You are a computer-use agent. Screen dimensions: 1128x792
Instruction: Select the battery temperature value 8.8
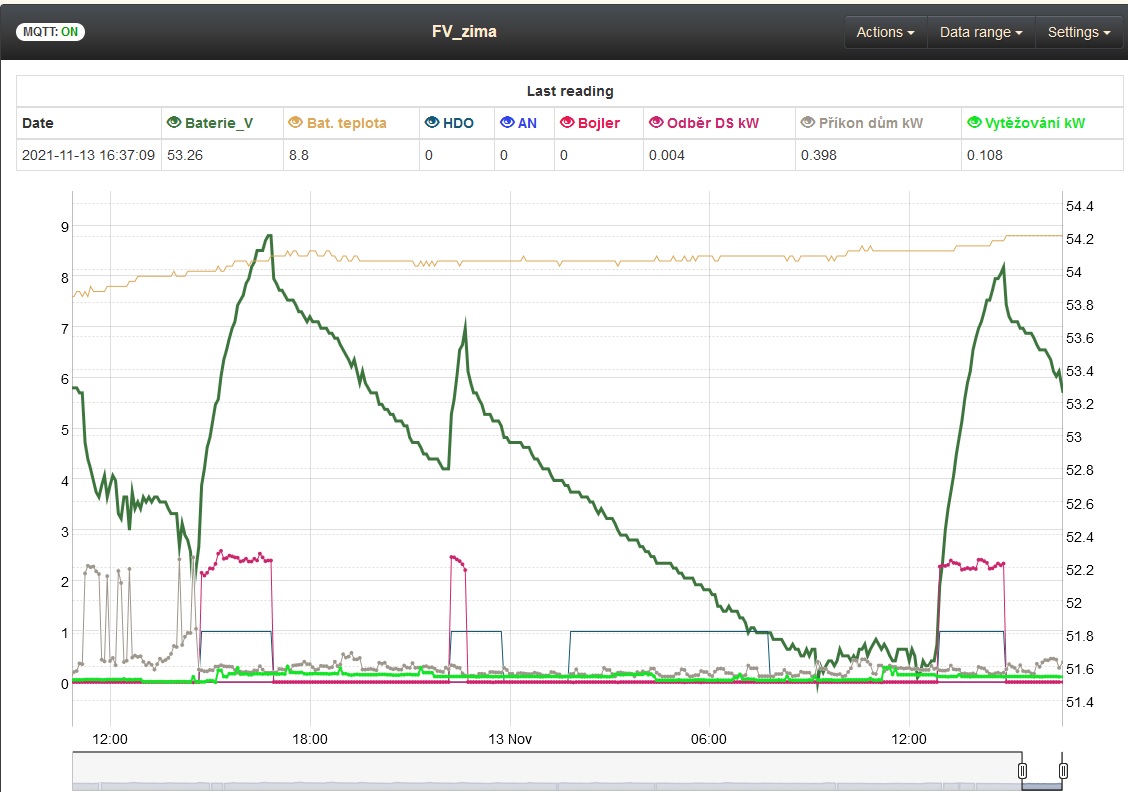click(299, 155)
